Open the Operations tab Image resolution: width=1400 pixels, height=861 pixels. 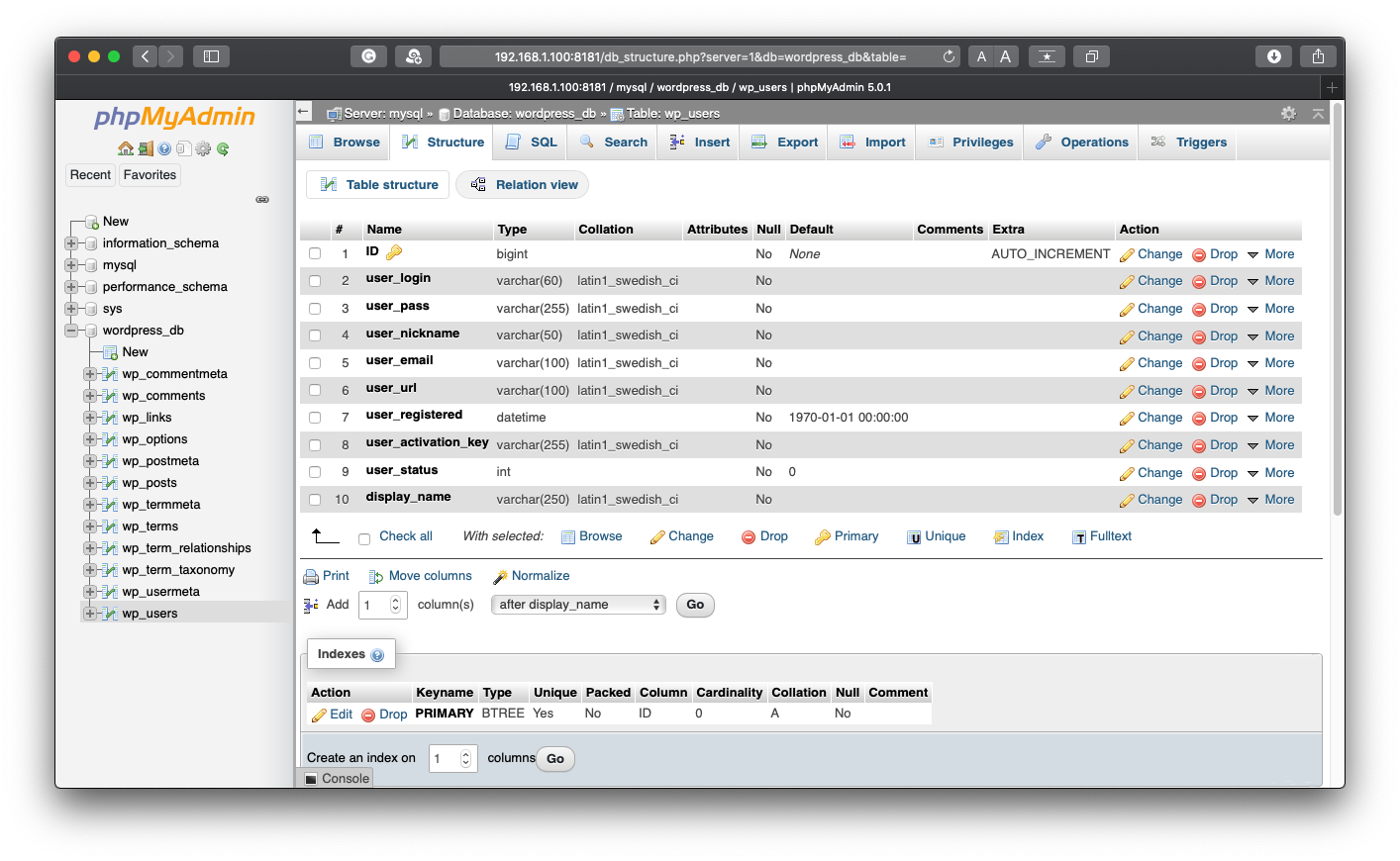[x=1082, y=143]
